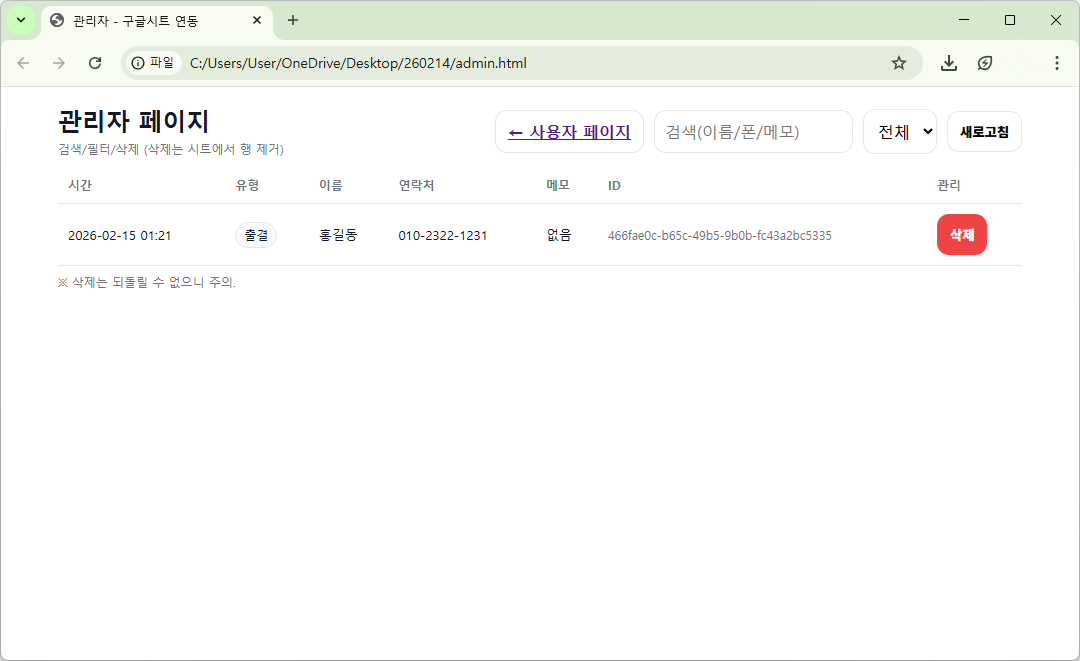1080x661 pixels.
Task: Expand the tab search chevron dropdown
Action: [x=20, y=20]
